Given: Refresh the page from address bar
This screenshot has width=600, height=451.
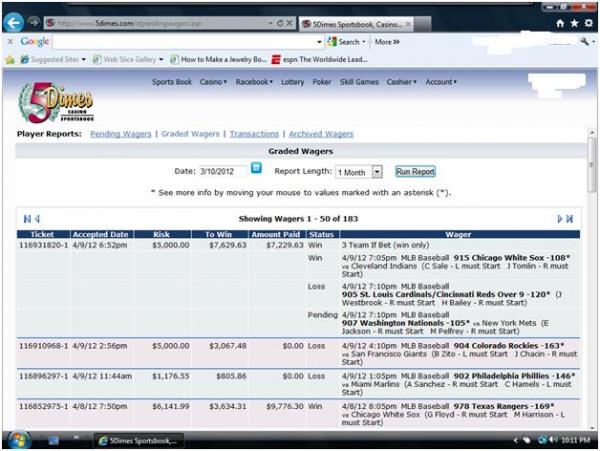Looking at the screenshot, I should 281,23.
